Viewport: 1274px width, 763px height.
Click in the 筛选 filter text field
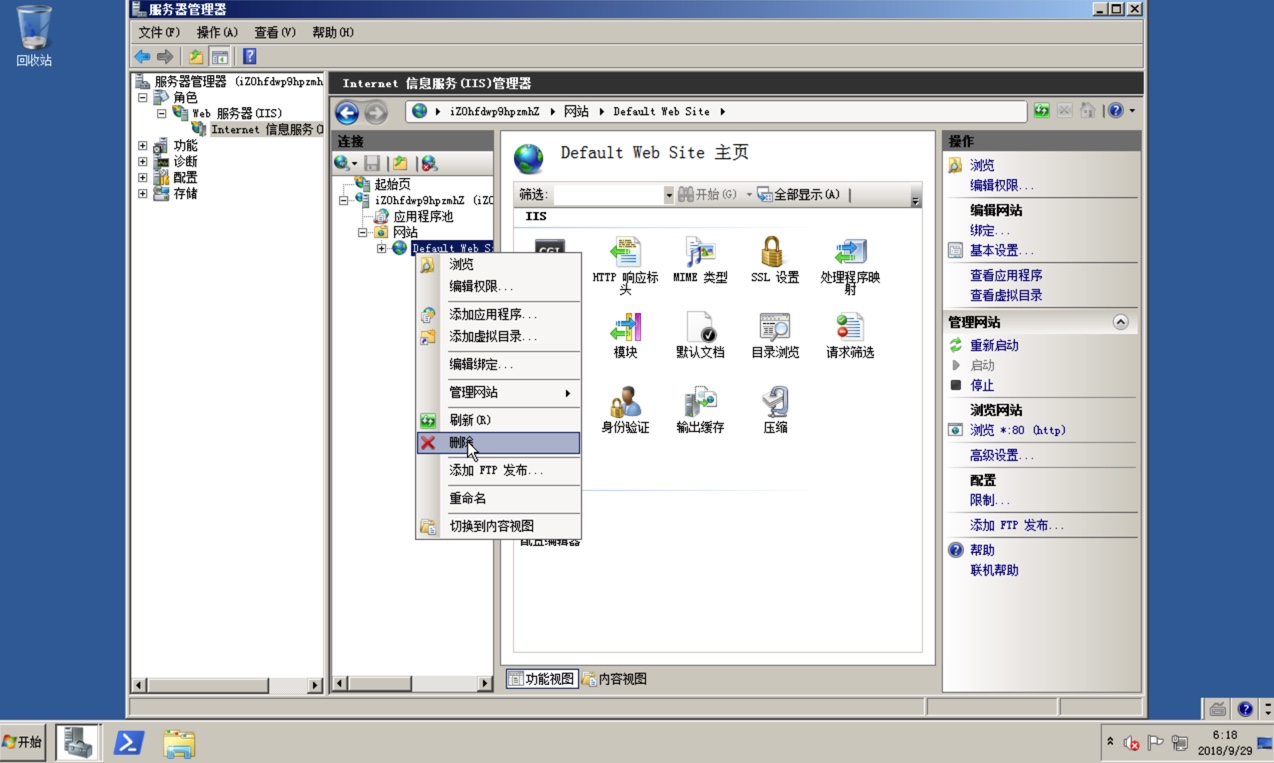coord(608,195)
